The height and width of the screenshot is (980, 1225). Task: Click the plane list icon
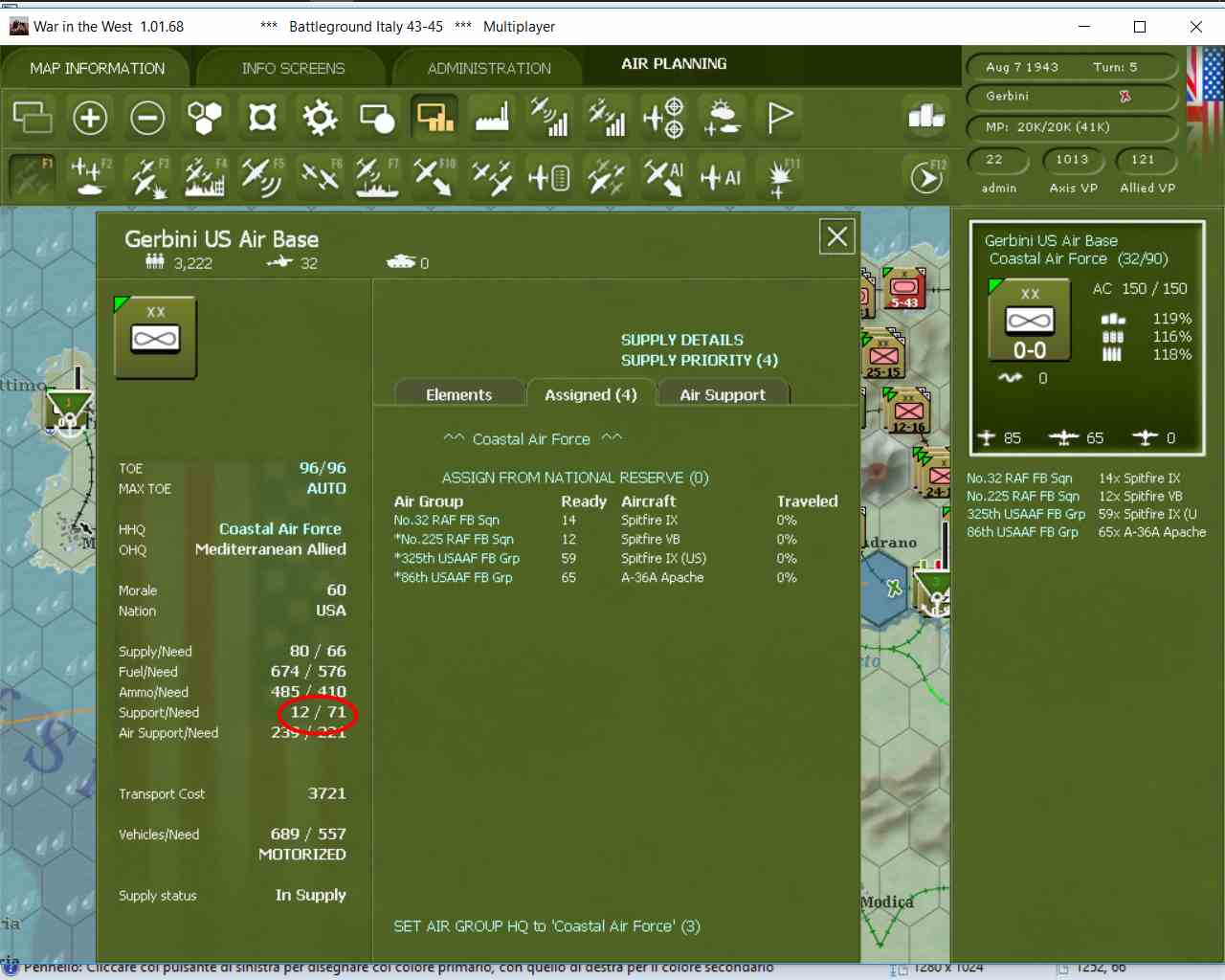click(x=549, y=177)
